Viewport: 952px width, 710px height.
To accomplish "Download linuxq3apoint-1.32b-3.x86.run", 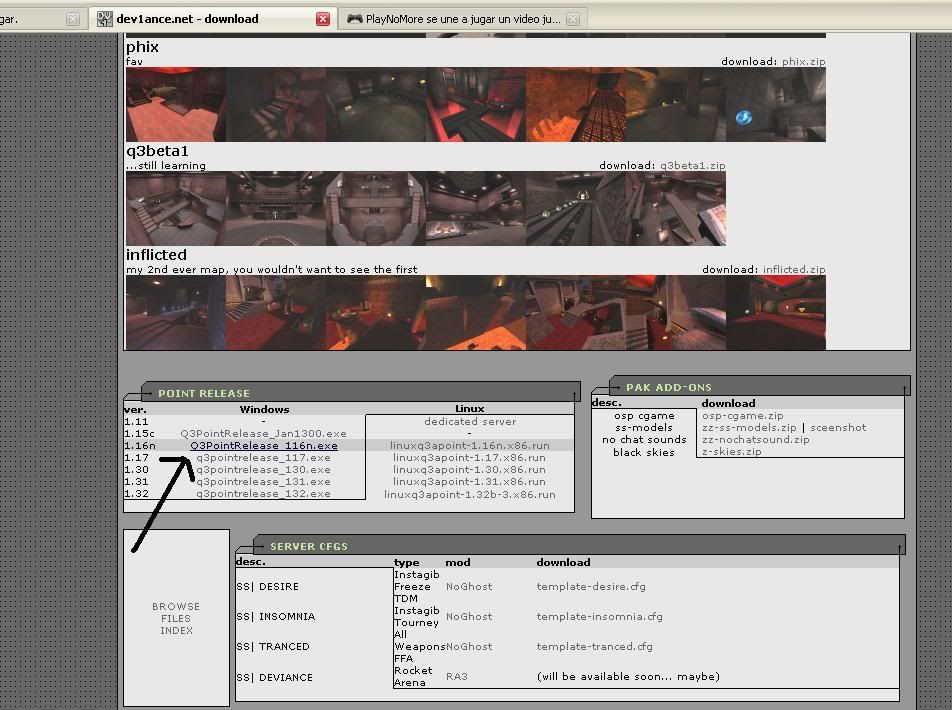I will click(470, 494).
